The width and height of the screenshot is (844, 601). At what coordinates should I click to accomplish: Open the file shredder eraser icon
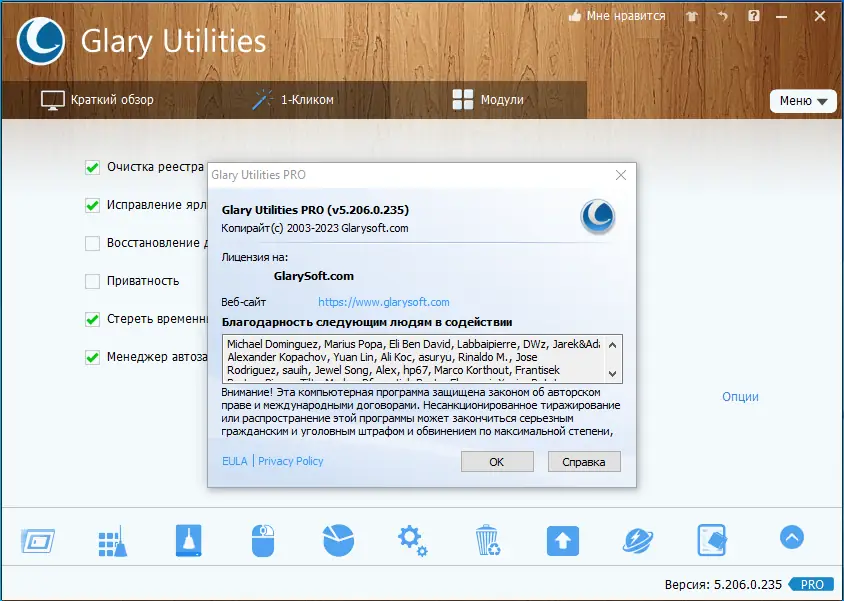coord(712,540)
